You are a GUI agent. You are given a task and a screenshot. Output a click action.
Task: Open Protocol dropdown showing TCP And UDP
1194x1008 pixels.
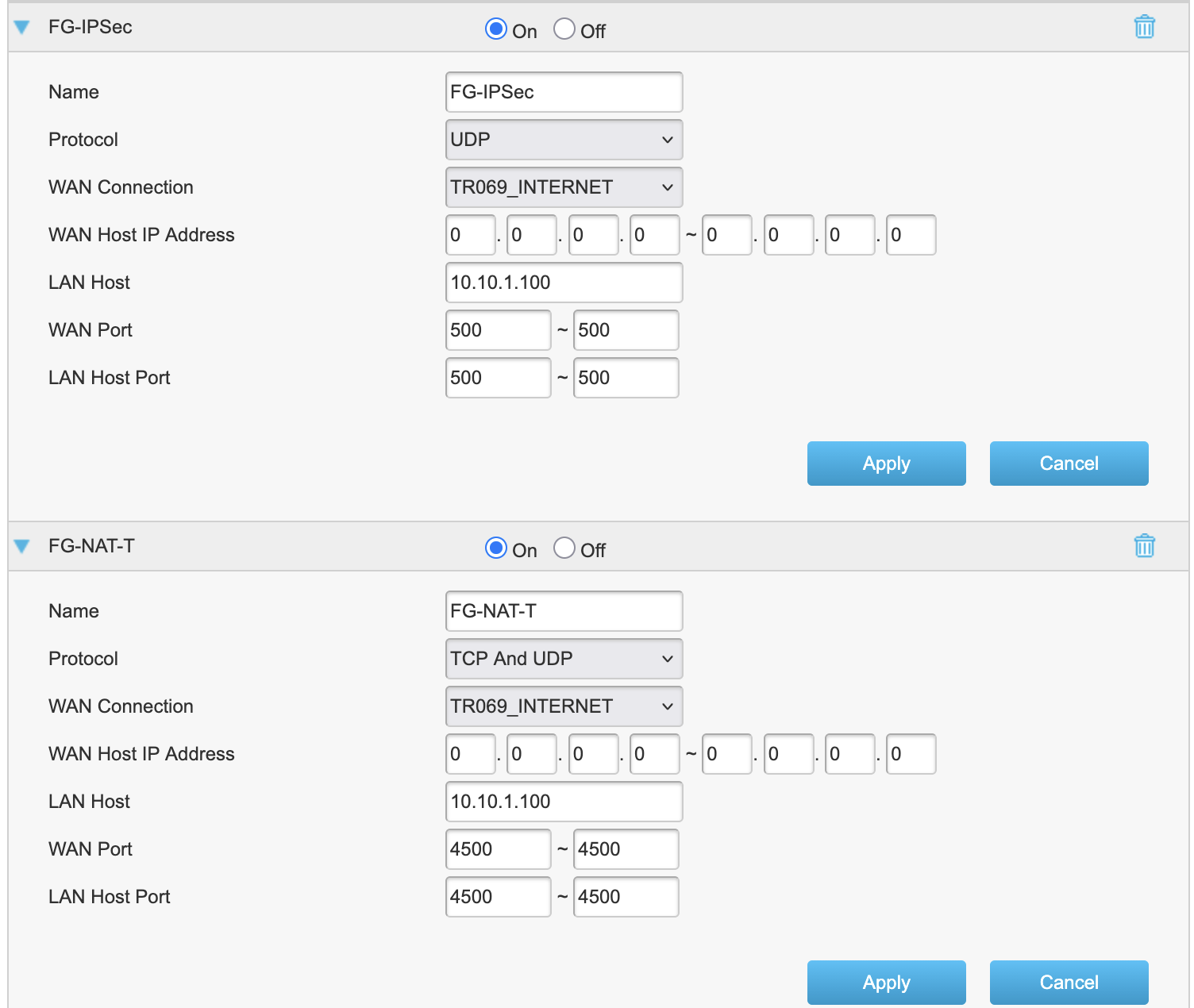564,659
